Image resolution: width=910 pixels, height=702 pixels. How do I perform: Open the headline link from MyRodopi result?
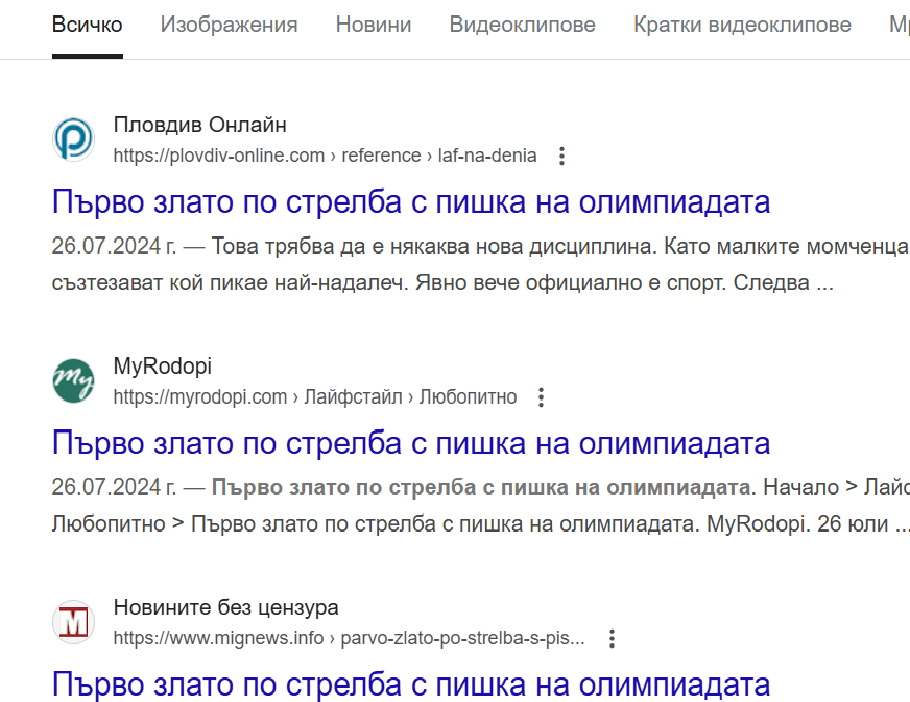(x=411, y=443)
